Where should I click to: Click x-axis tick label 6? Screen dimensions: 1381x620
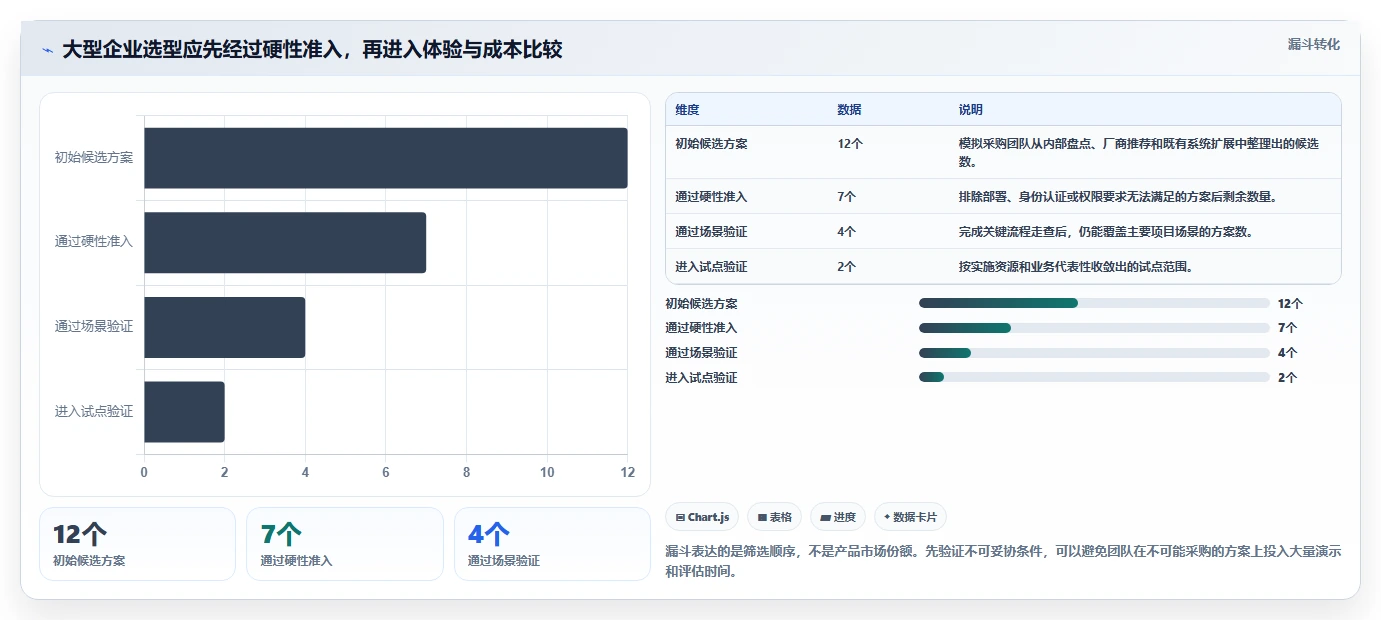point(386,472)
